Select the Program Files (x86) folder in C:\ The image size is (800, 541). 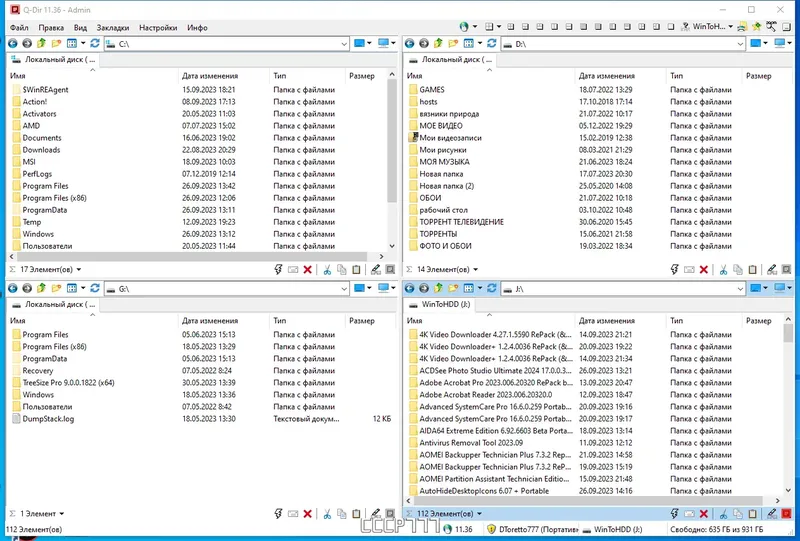click(x=54, y=198)
